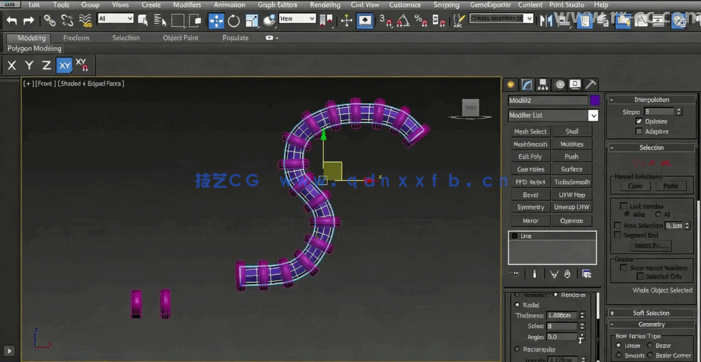Open the ribbon options dropdown after Populate
Image resolution: width=701 pixels, height=362 pixels.
tap(271, 38)
